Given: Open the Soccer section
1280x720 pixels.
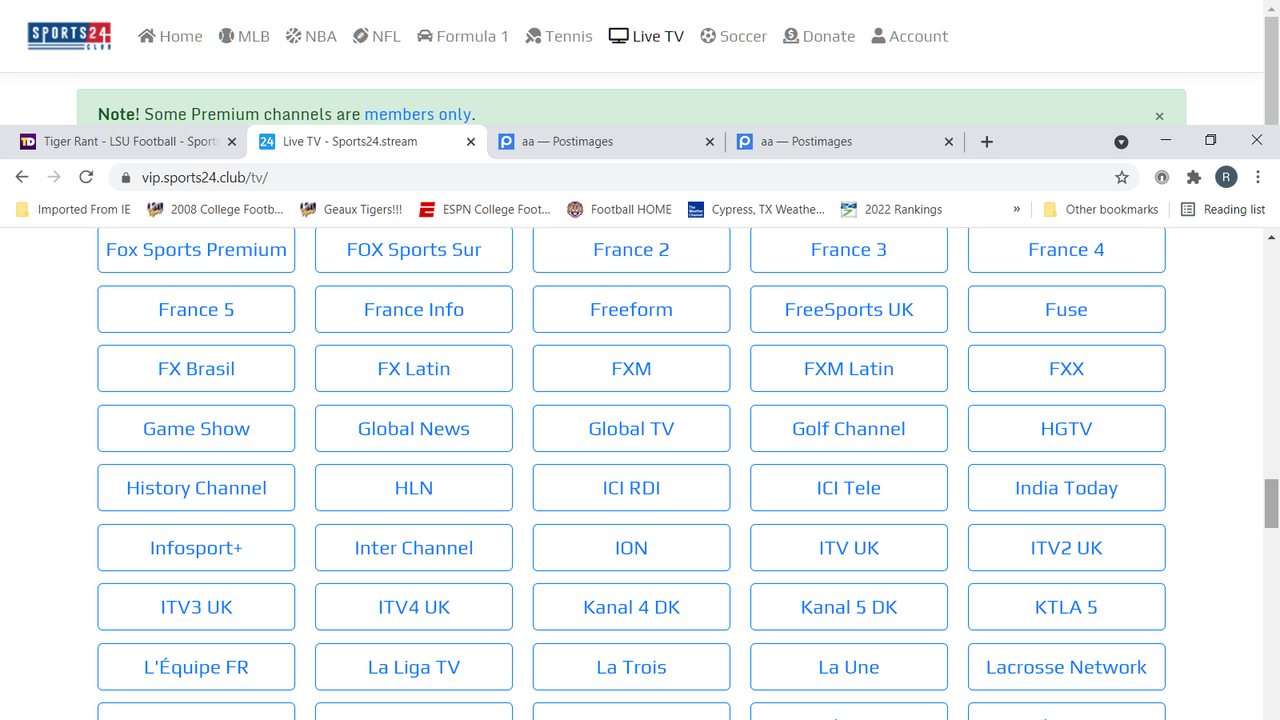Looking at the screenshot, I should (x=734, y=36).
